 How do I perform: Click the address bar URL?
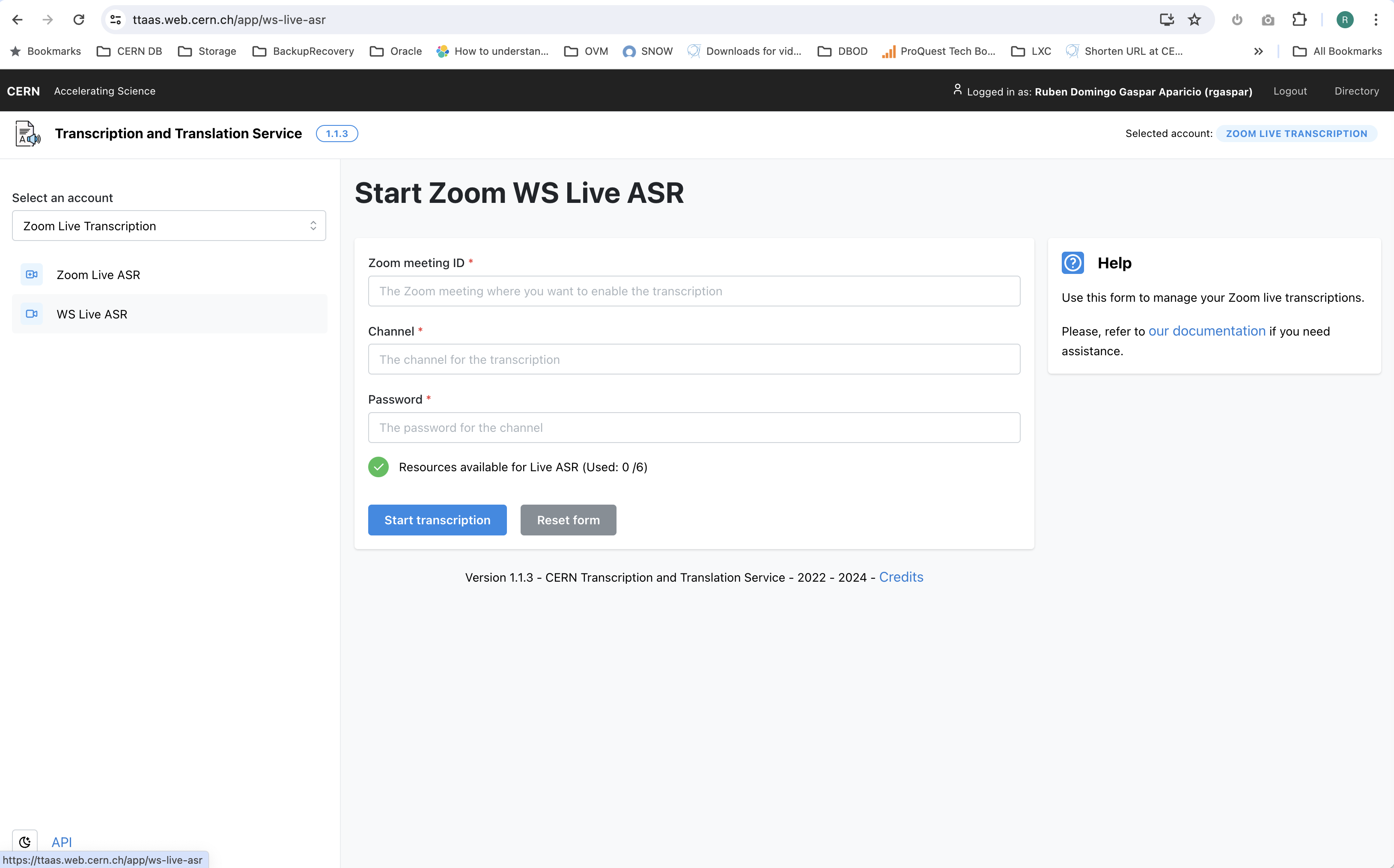[x=229, y=20]
